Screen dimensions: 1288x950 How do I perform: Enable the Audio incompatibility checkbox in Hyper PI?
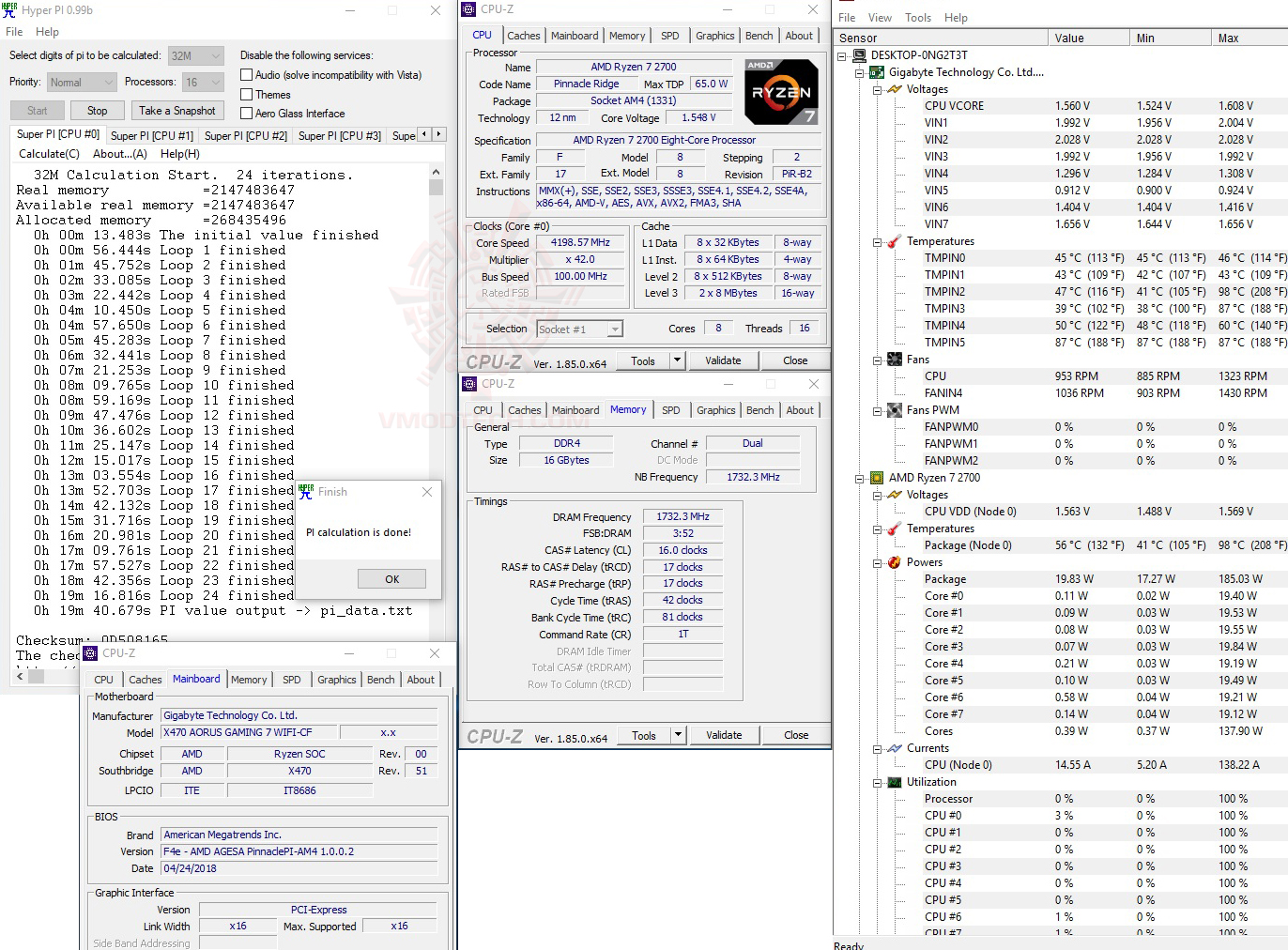[246, 75]
